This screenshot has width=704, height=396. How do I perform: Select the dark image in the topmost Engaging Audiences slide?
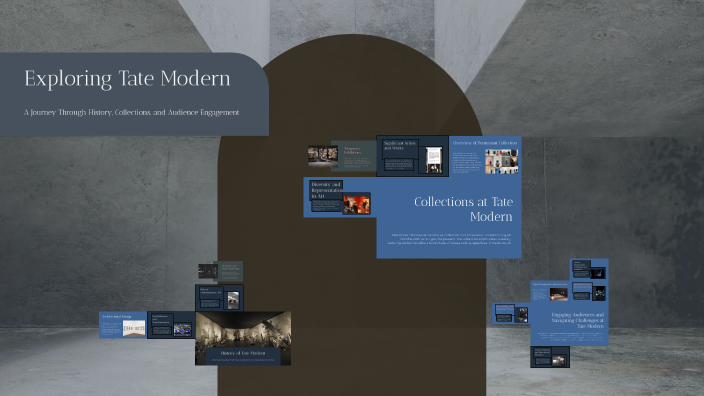point(598,273)
